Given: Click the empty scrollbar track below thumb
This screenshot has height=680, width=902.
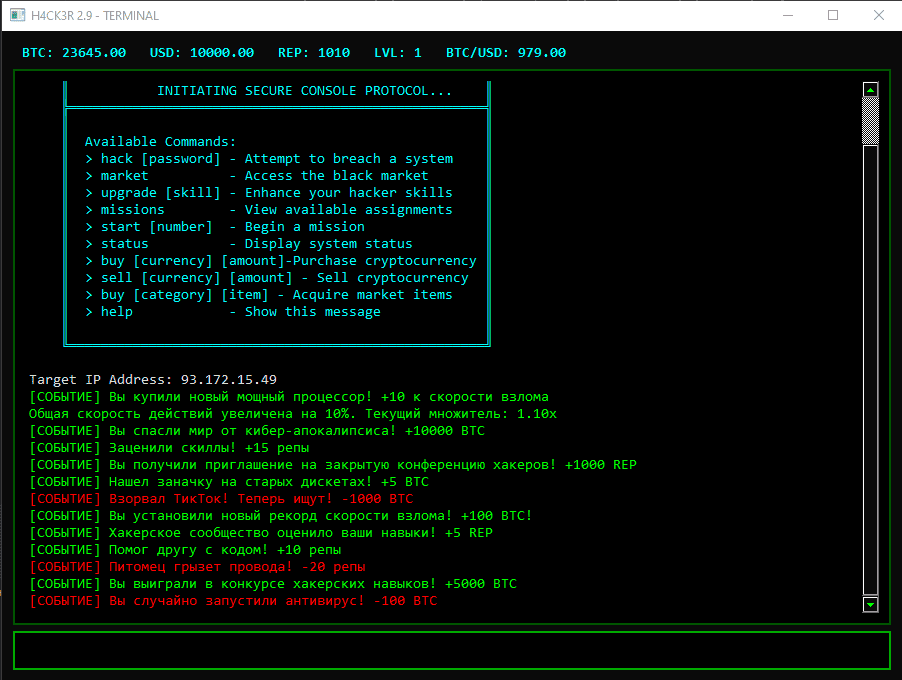Looking at the screenshot, I should (x=870, y=370).
